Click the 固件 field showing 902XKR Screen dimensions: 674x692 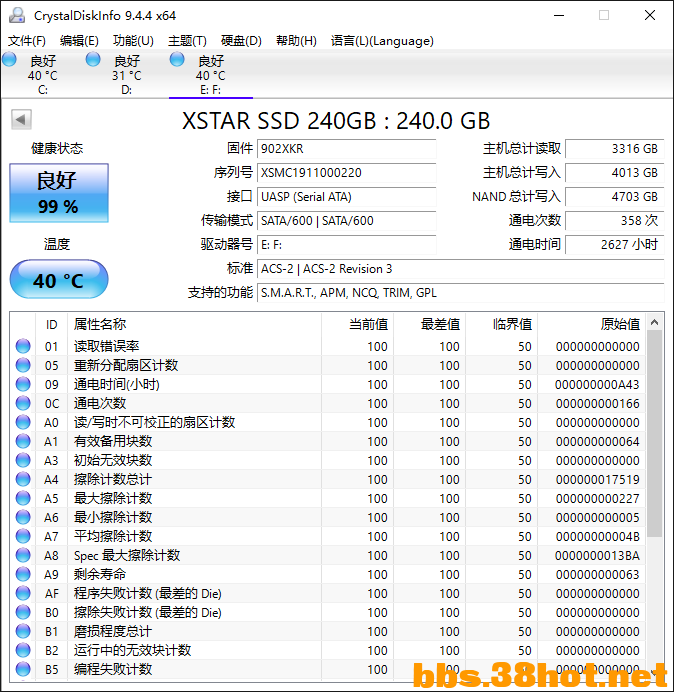tap(346, 149)
